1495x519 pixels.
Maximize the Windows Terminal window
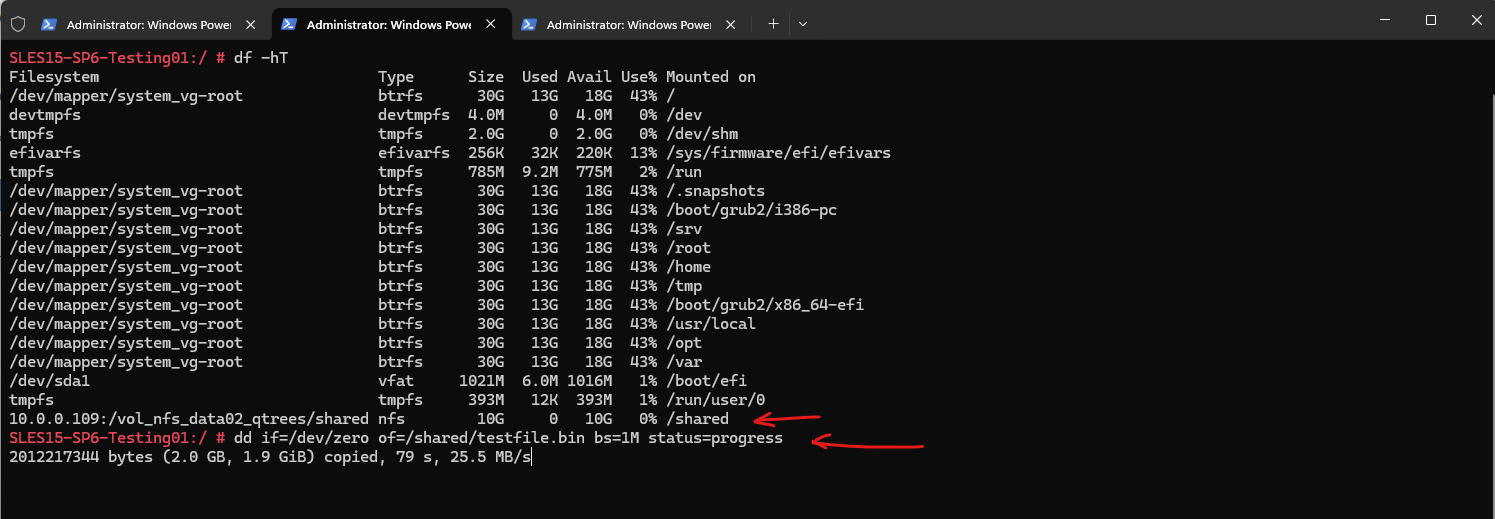(x=1431, y=20)
